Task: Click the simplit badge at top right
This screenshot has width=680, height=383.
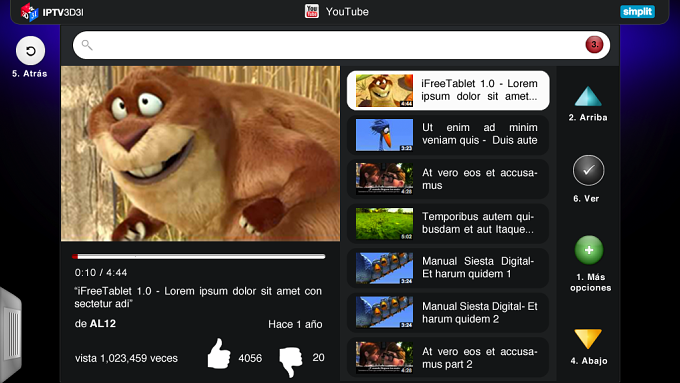Action: pyautogui.click(x=637, y=12)
